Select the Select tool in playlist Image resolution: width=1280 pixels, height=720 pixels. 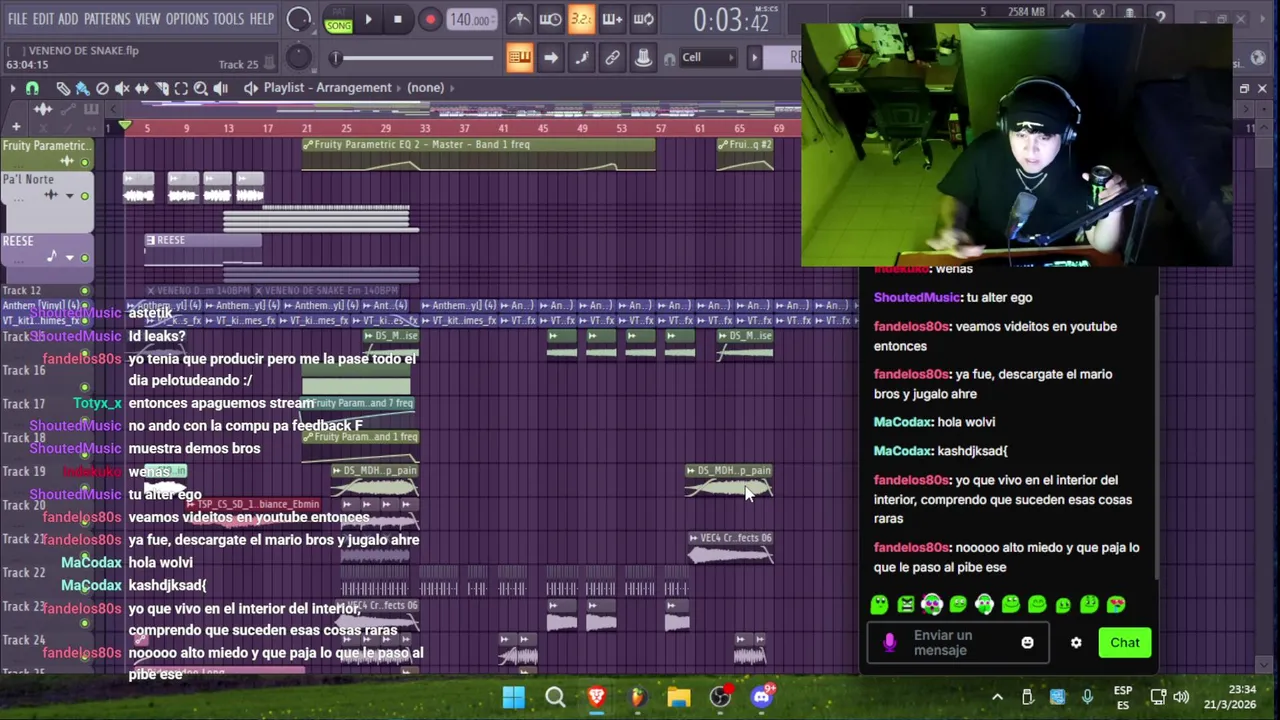181,88
